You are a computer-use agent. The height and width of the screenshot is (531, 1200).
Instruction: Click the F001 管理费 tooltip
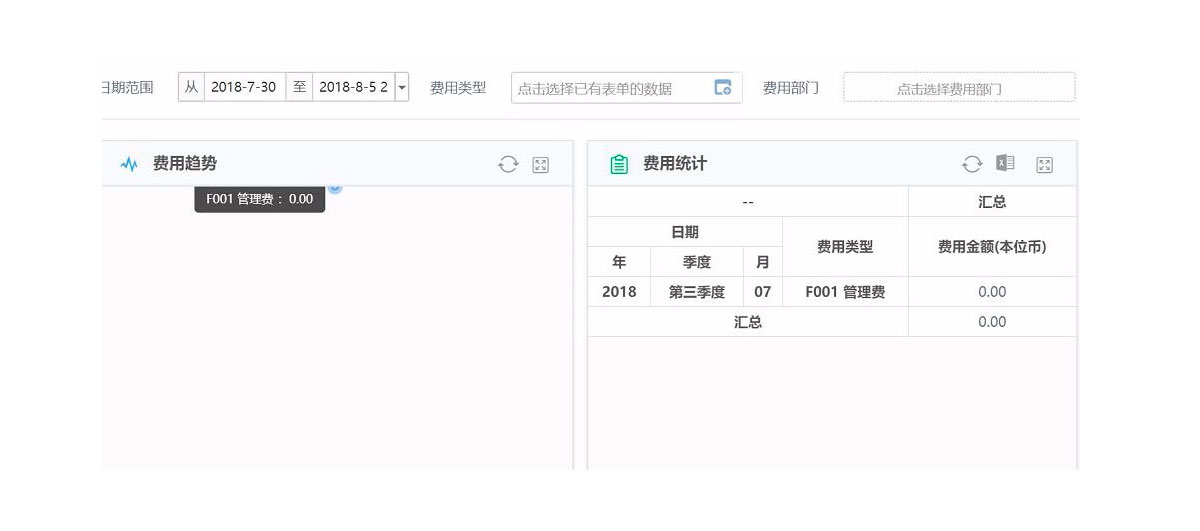[260, 199]
